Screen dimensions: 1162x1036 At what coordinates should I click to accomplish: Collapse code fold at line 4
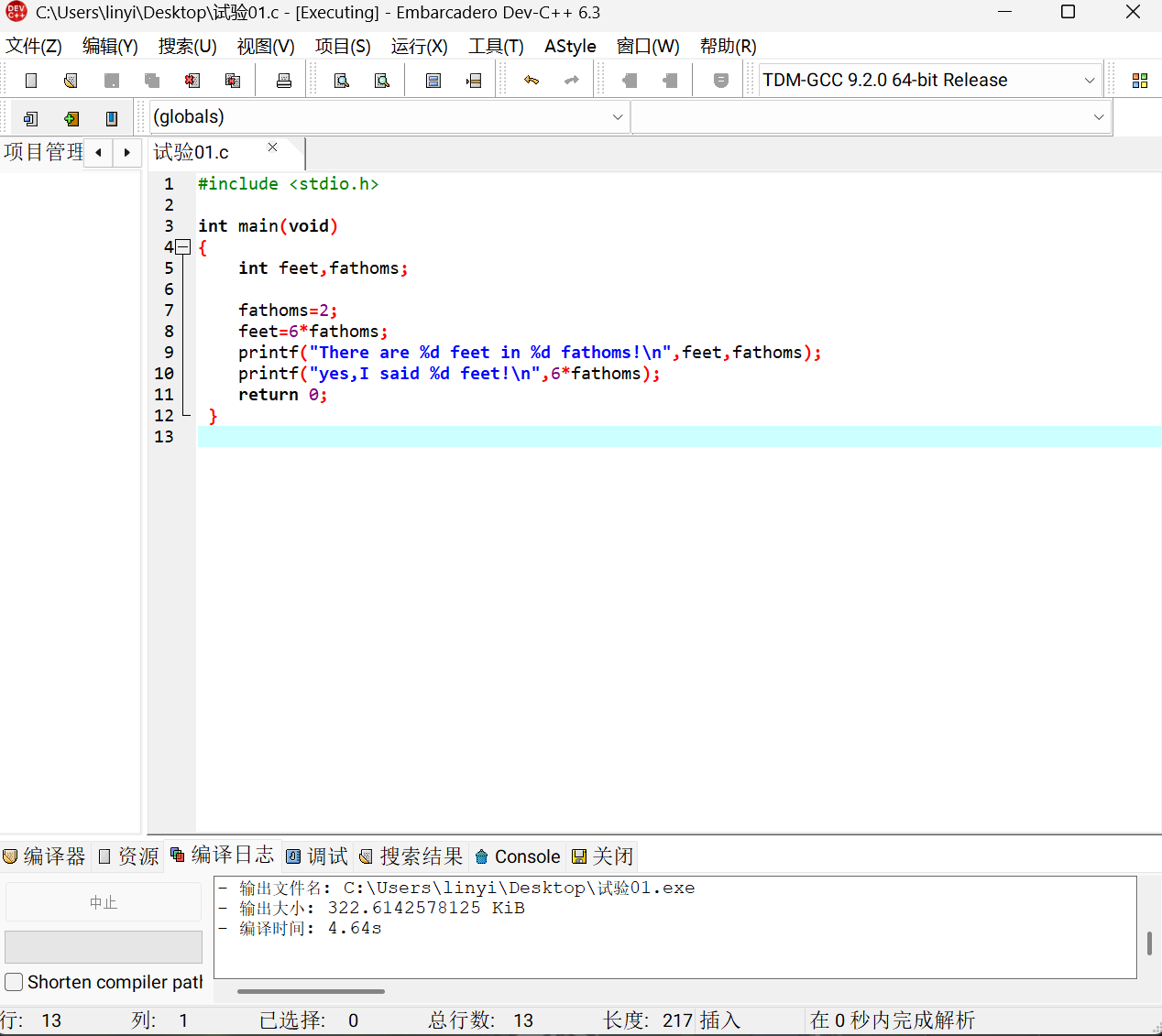click(183, 247)
